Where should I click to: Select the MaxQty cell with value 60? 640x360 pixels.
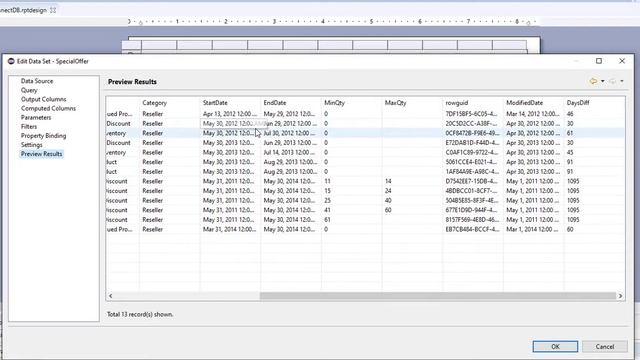(x=412, y=210)
